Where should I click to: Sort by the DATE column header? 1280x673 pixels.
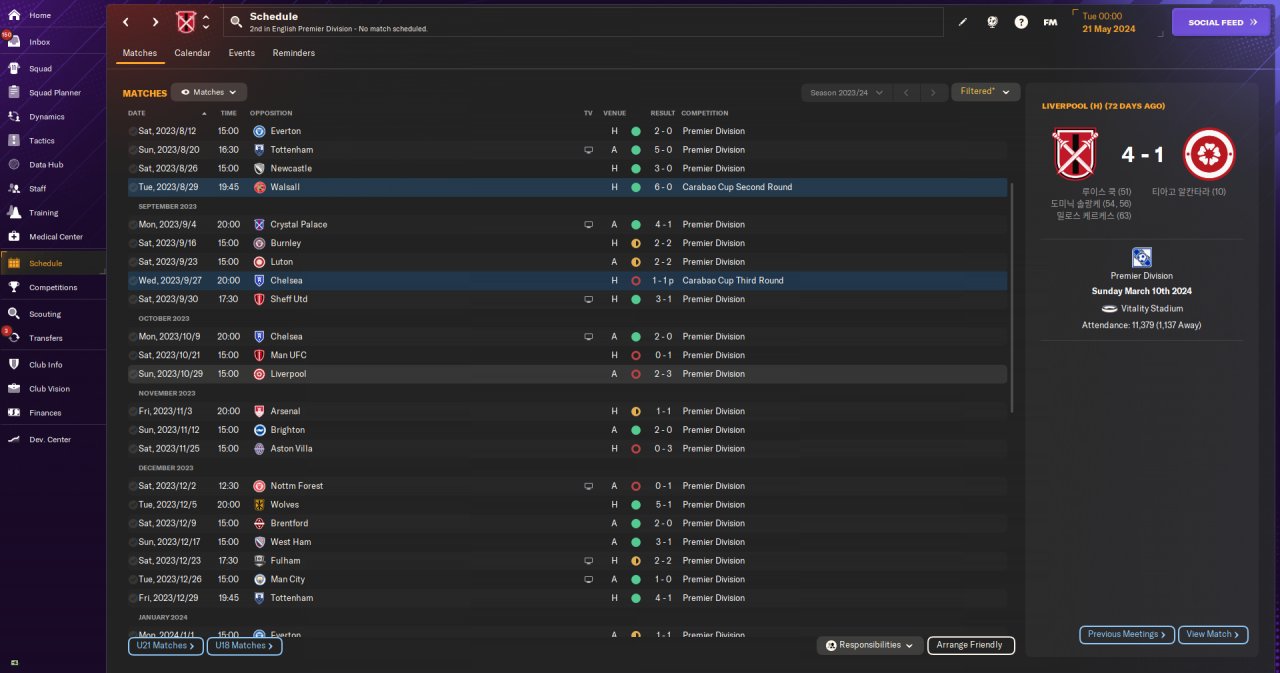[137, 113]
